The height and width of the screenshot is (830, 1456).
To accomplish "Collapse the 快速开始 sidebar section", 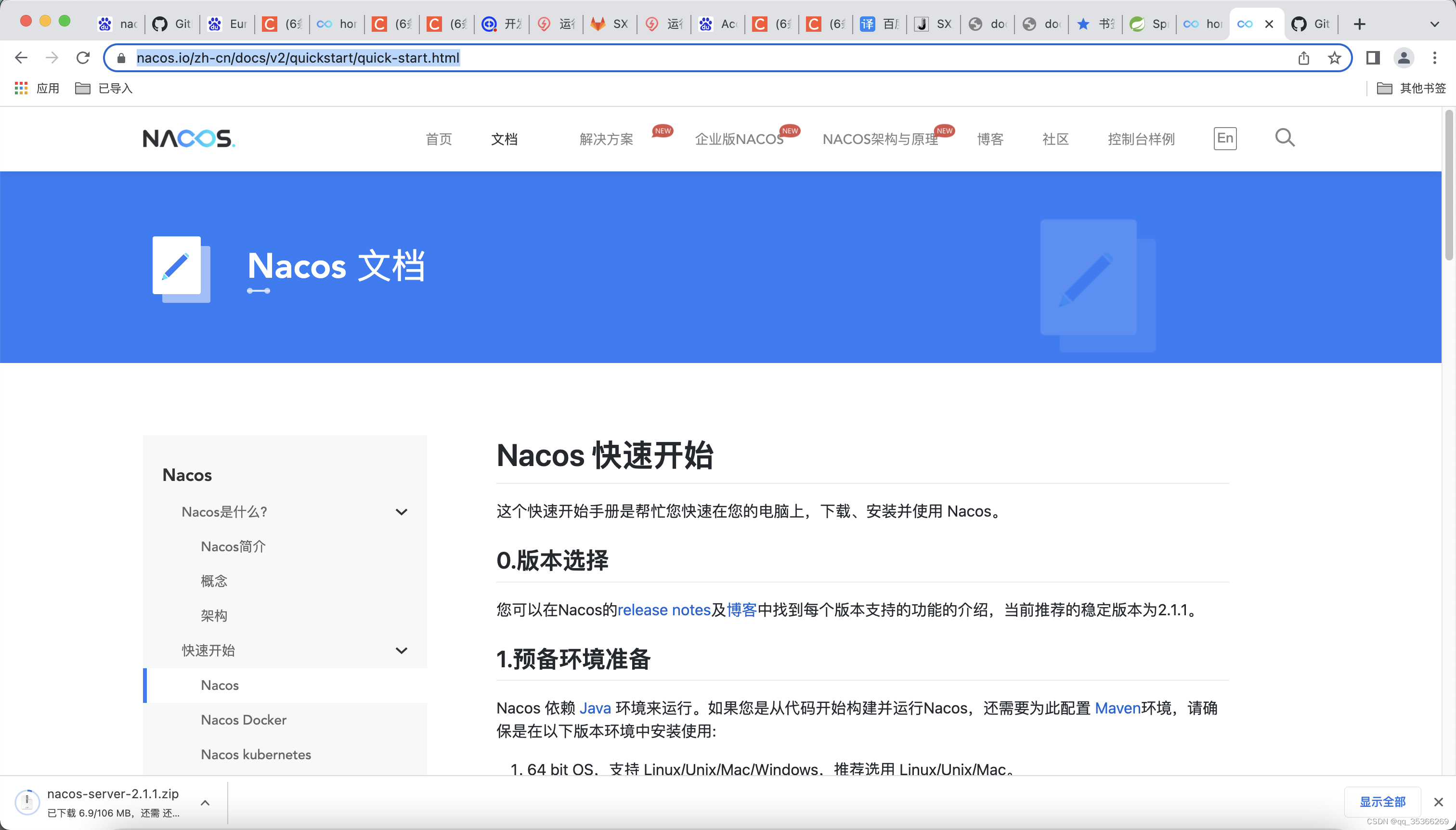I will pyautogui.click(x=402, y=650).
